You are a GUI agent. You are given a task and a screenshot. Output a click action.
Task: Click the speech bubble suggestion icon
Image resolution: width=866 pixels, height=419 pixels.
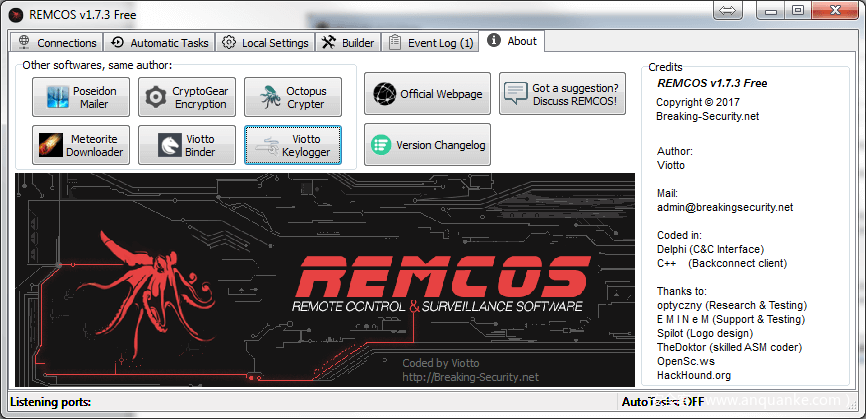516,94
